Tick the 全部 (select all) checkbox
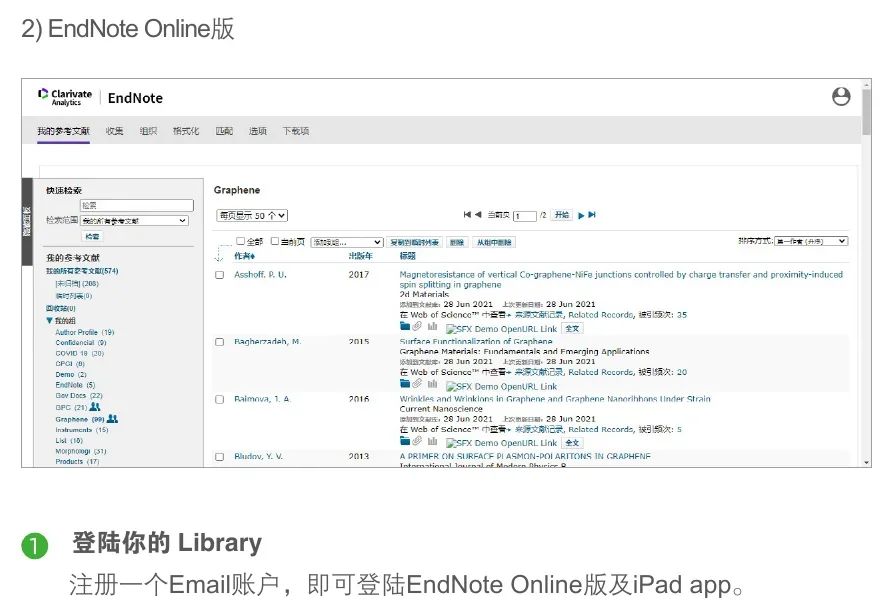Screen dimensions: 880x610 (240, 241)
